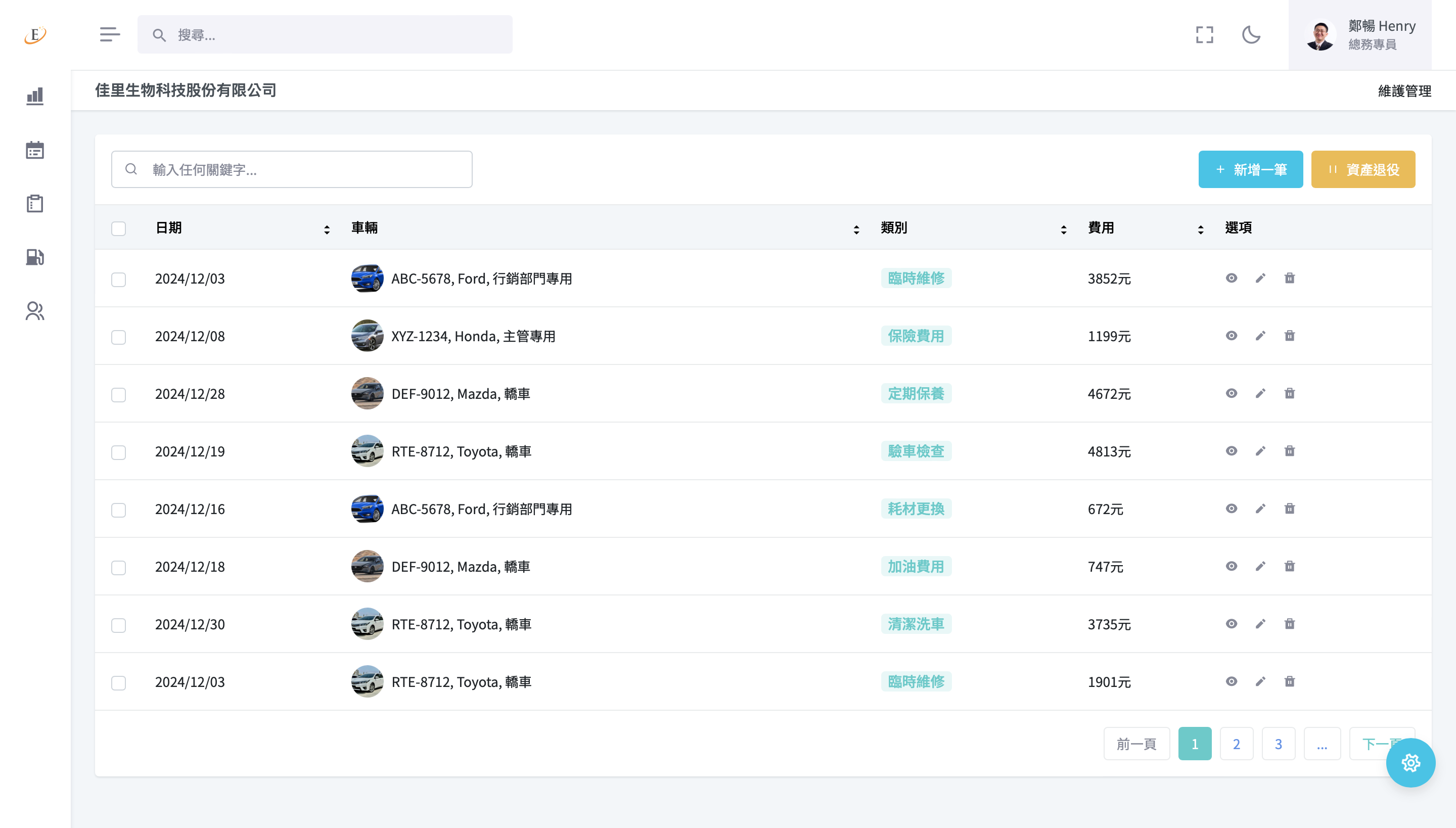
Task: Select current page 1 in pagination
Action: click(x=1195, y=743)
